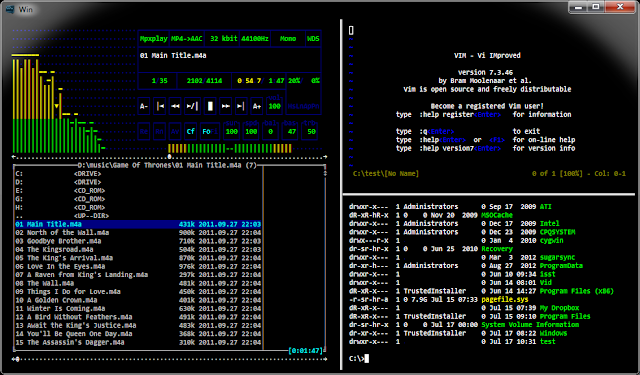Skip to previous track in Mpxplay
This screenshot has width=640, height=375.
coord(160,106)
